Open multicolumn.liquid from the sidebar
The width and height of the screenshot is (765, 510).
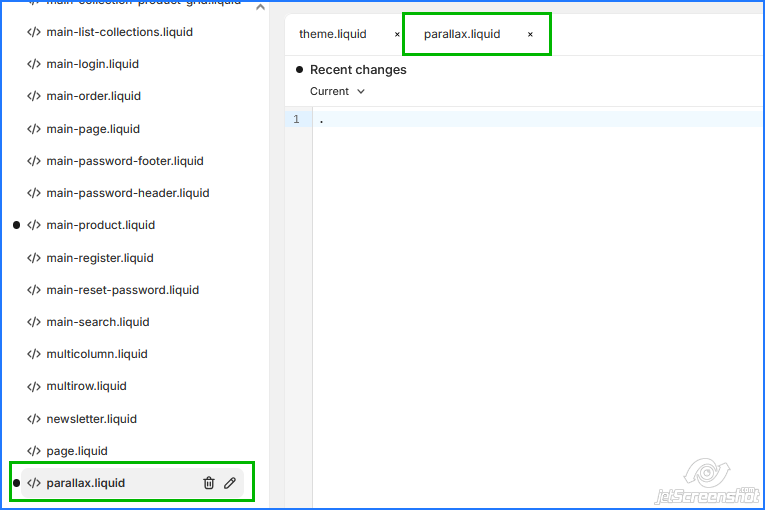96,354
